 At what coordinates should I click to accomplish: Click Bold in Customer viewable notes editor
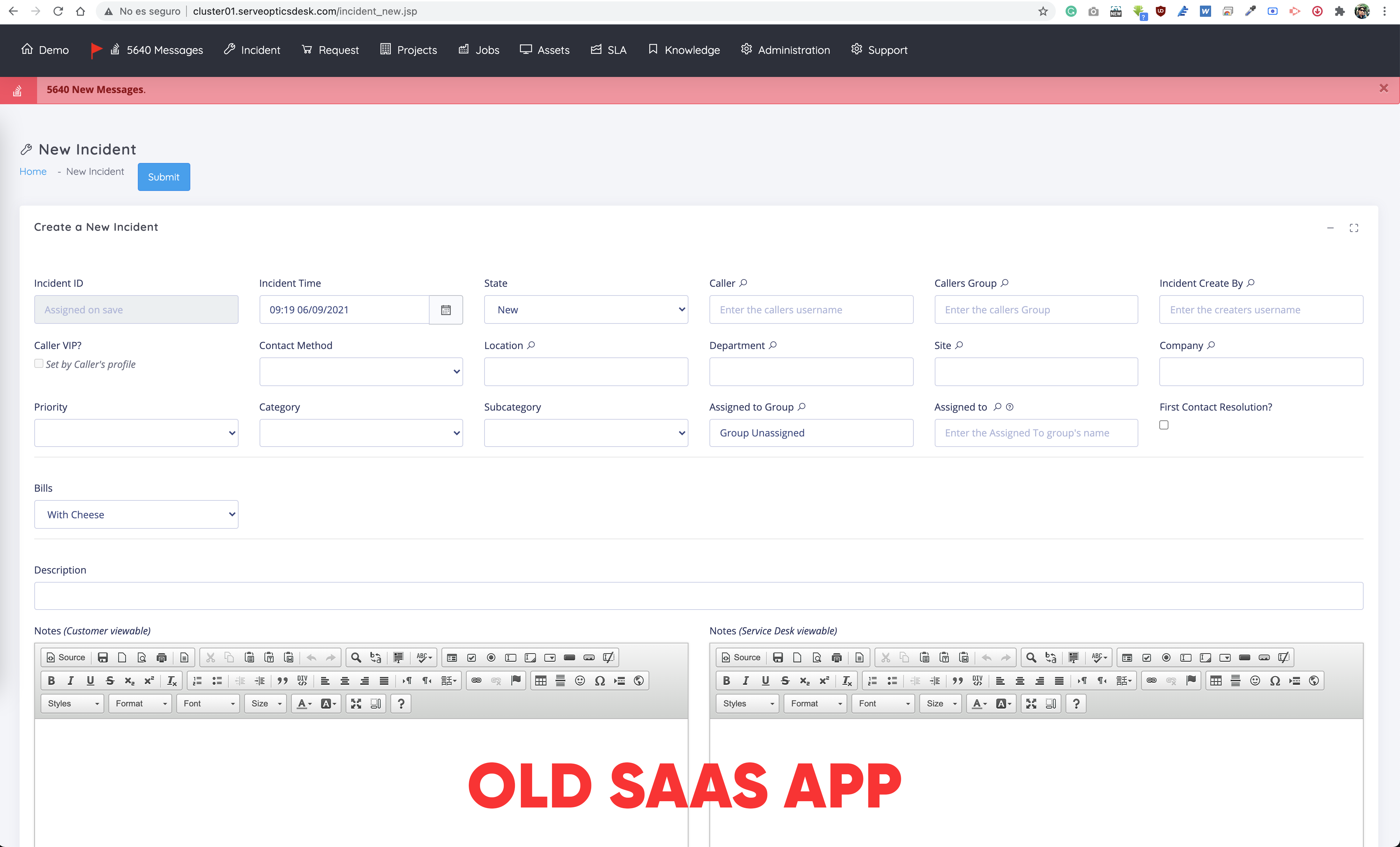click(x=51, y=681)
